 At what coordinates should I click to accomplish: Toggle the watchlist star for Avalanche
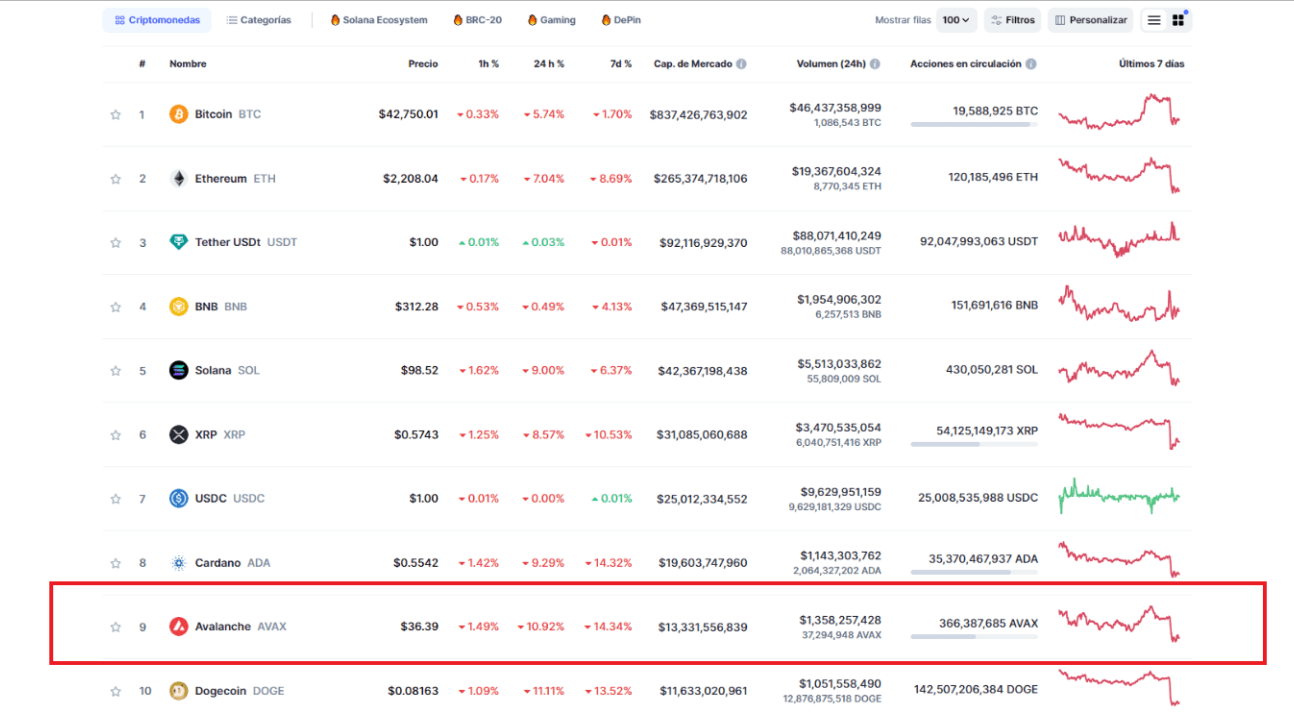115,627
